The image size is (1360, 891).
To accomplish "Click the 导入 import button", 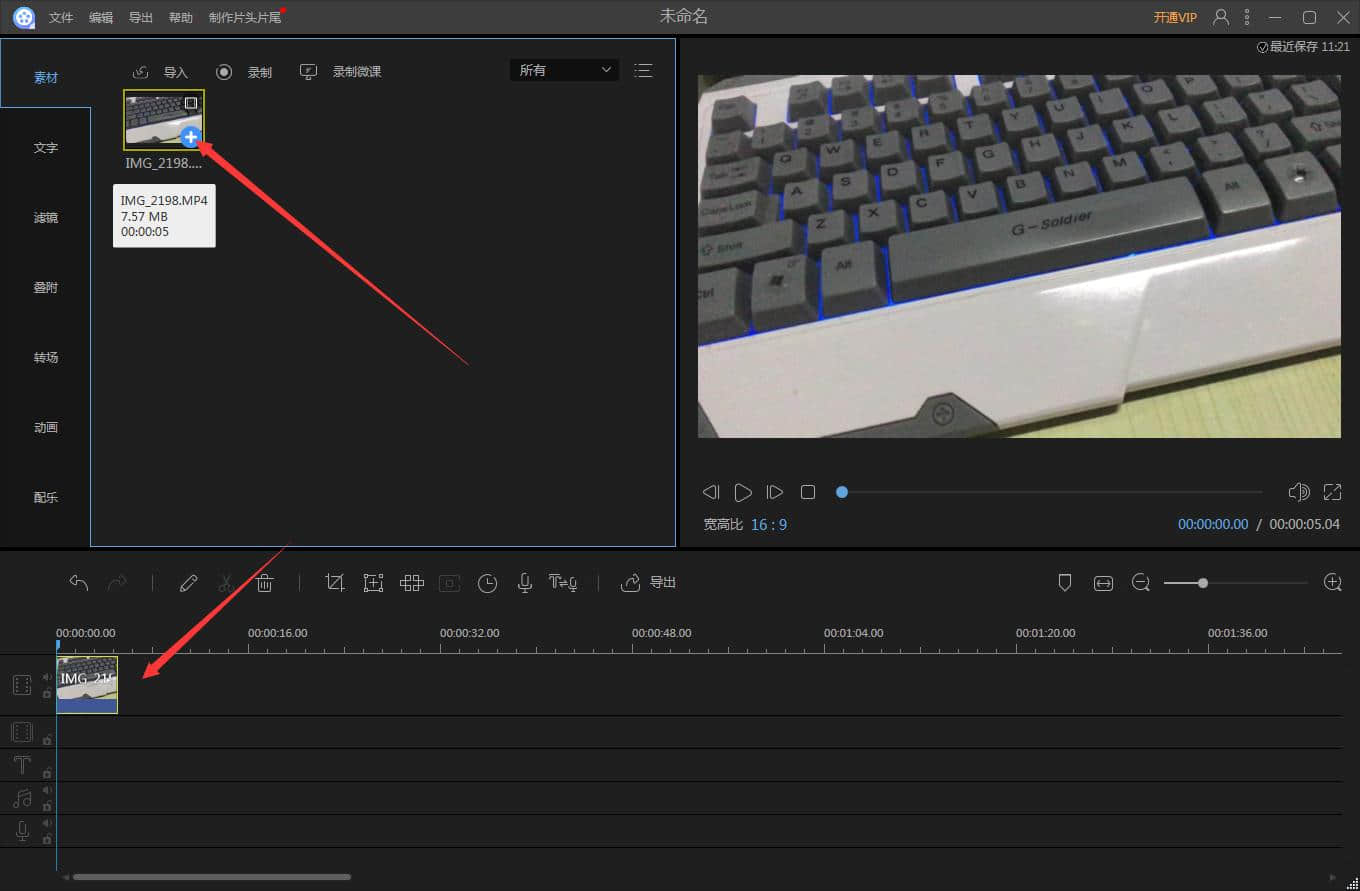I will 161,72.
